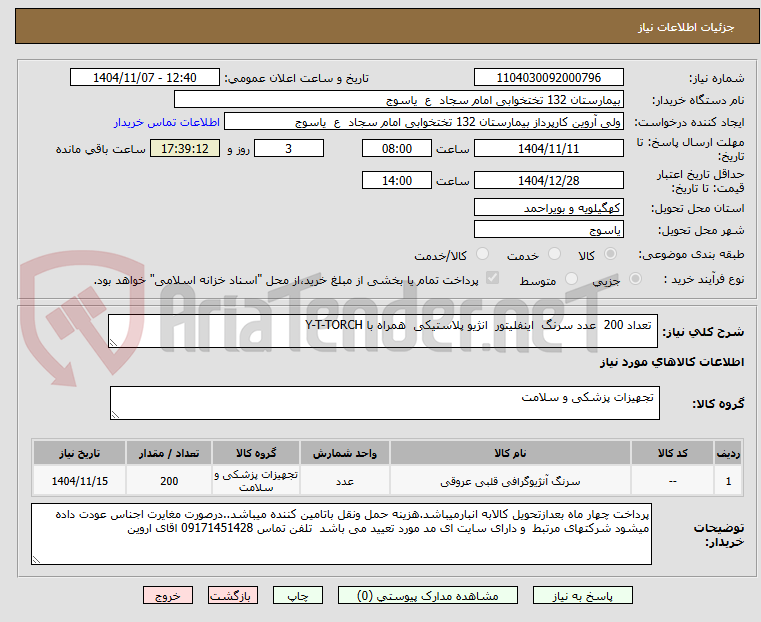Click the remaining days field showing 3
The height and width of the screenshot is (622, 761).
coord(289,148)
